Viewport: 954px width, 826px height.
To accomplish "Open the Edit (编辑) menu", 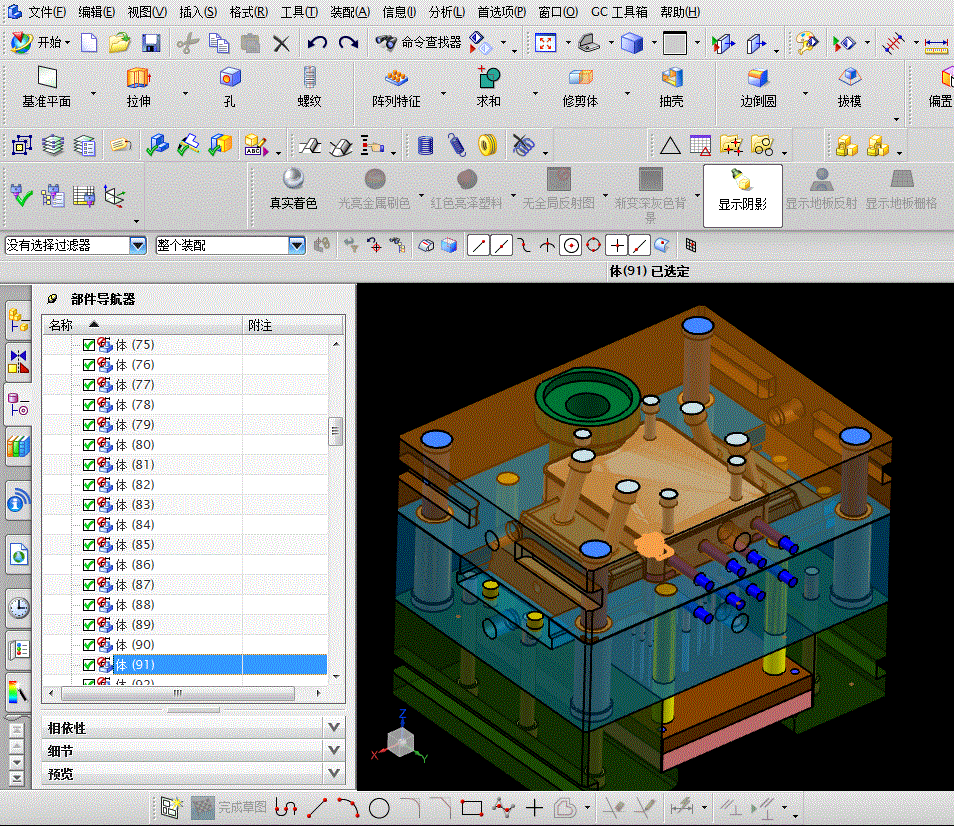I will [96, 12].
